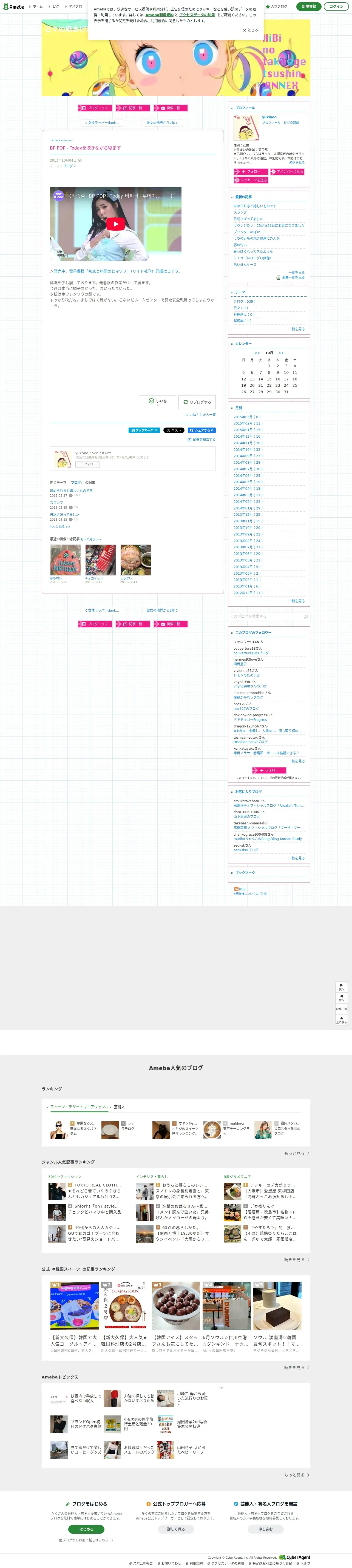Click the floating 記事一覧 shortcut
352x1568 pixels.
(x=342, y=1009)
